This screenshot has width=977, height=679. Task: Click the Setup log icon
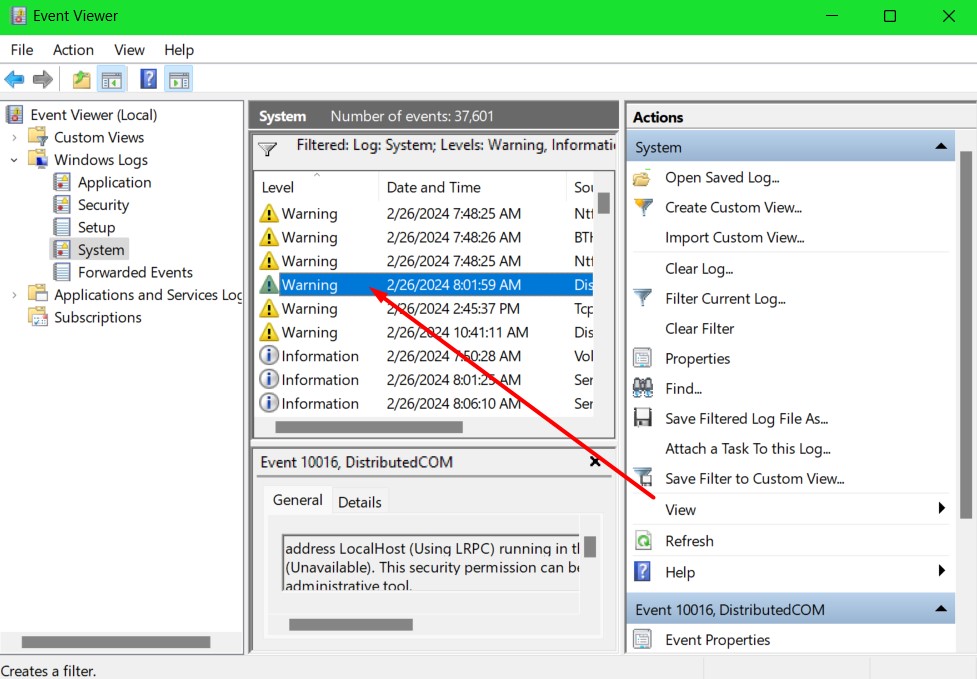[62, 227]
